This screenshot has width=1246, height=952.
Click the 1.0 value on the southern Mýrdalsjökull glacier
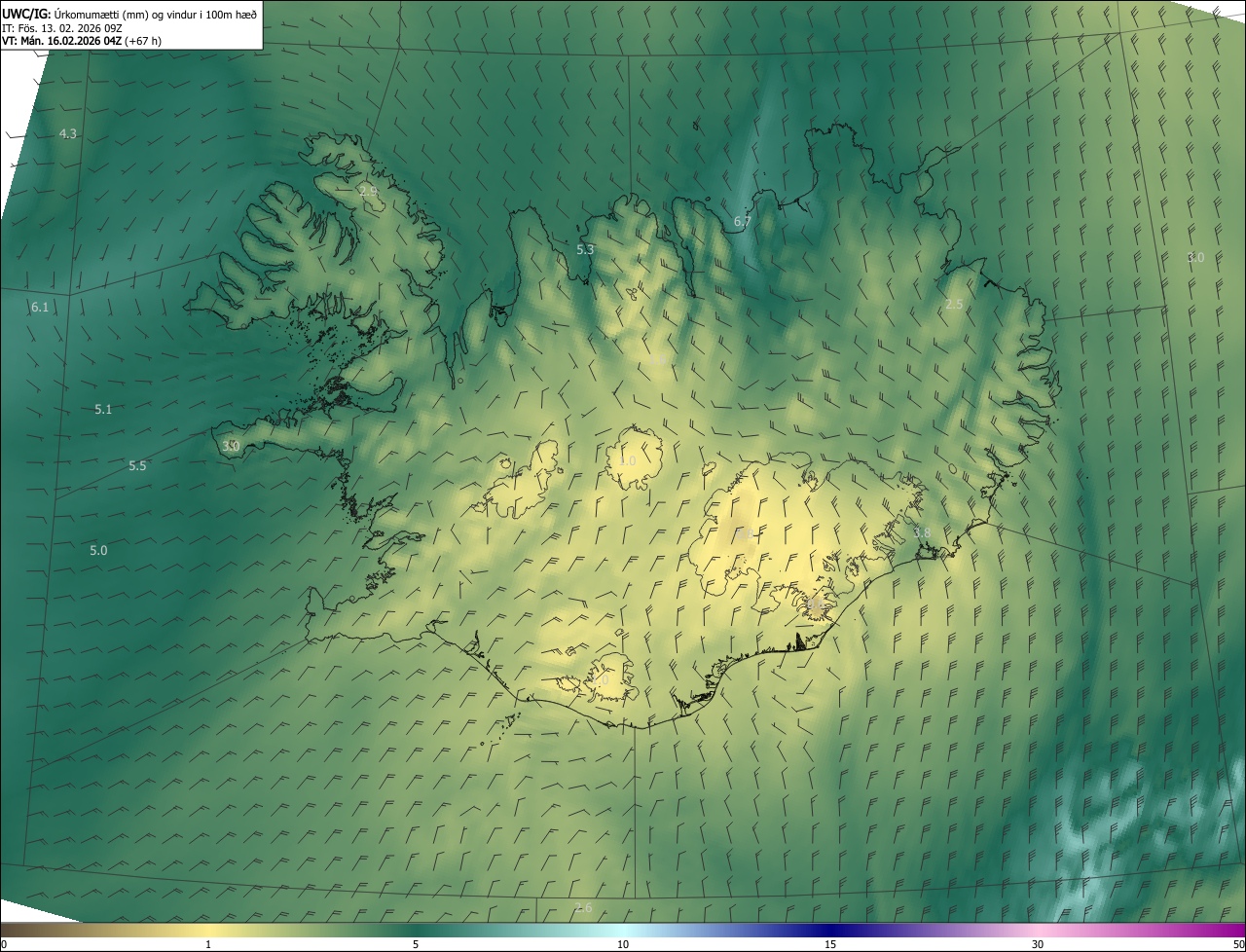point(600,681)
